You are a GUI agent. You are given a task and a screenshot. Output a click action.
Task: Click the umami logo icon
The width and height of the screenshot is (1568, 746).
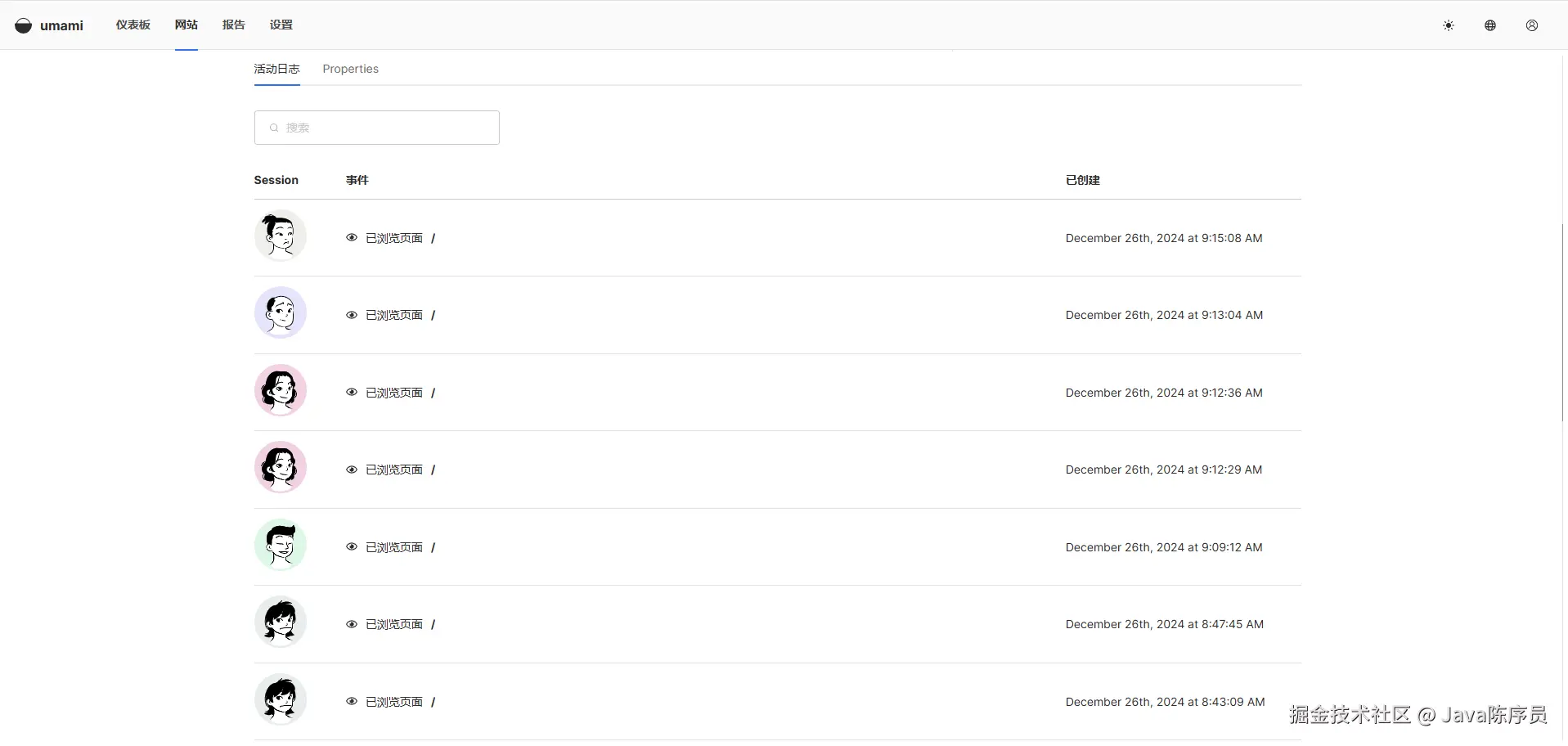24,25
